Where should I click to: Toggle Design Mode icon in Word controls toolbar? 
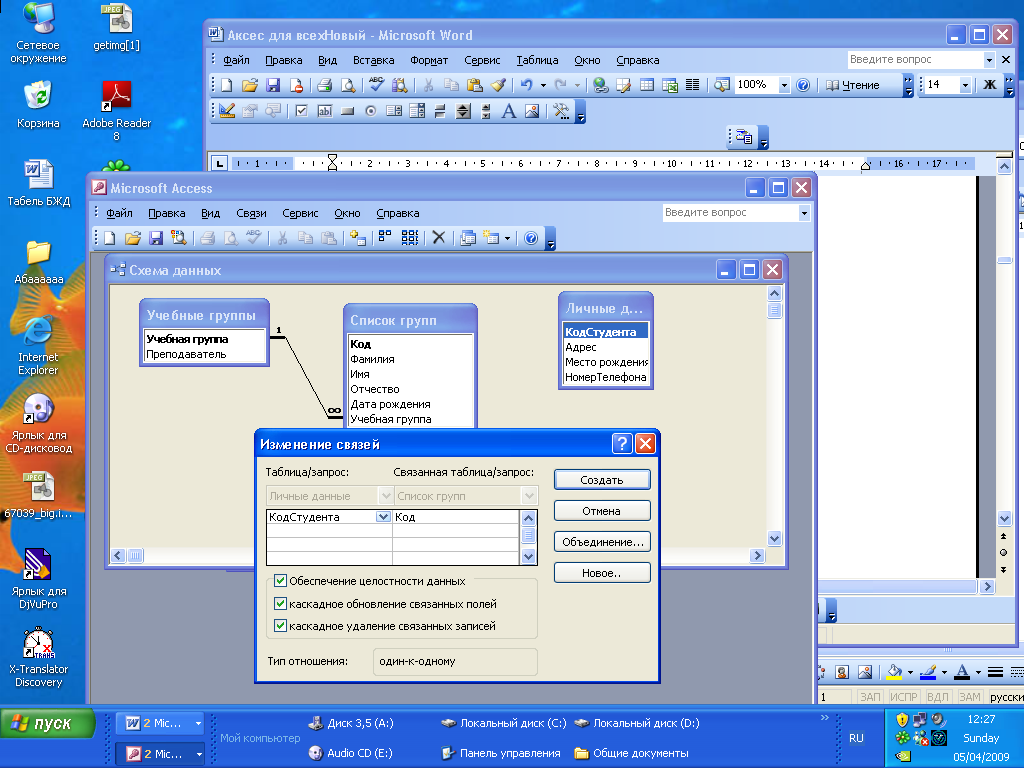(x=227, y=111)
